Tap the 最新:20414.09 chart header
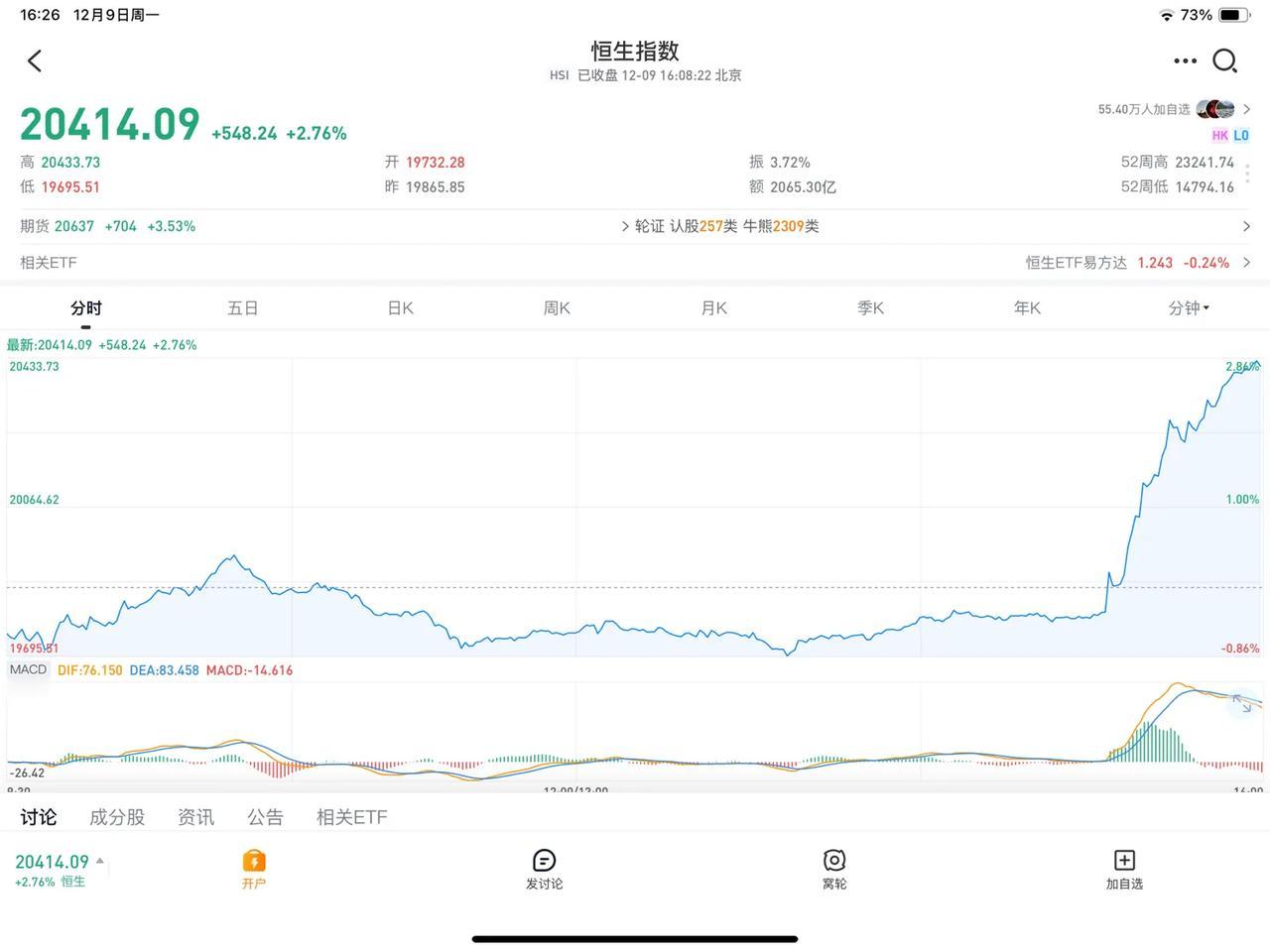Viewport: 1270px width, 952px height. tap(102, 345)
